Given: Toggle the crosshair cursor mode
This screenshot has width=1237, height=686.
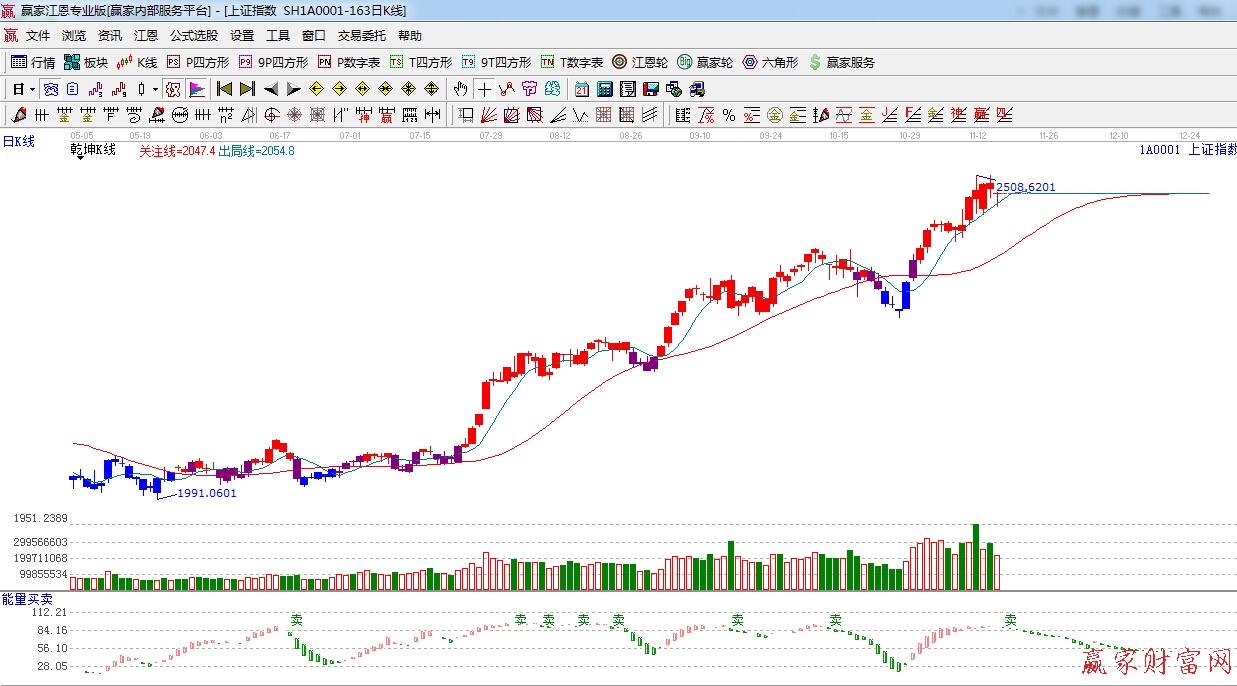Looking at the screenshot, I should [484, 89].
